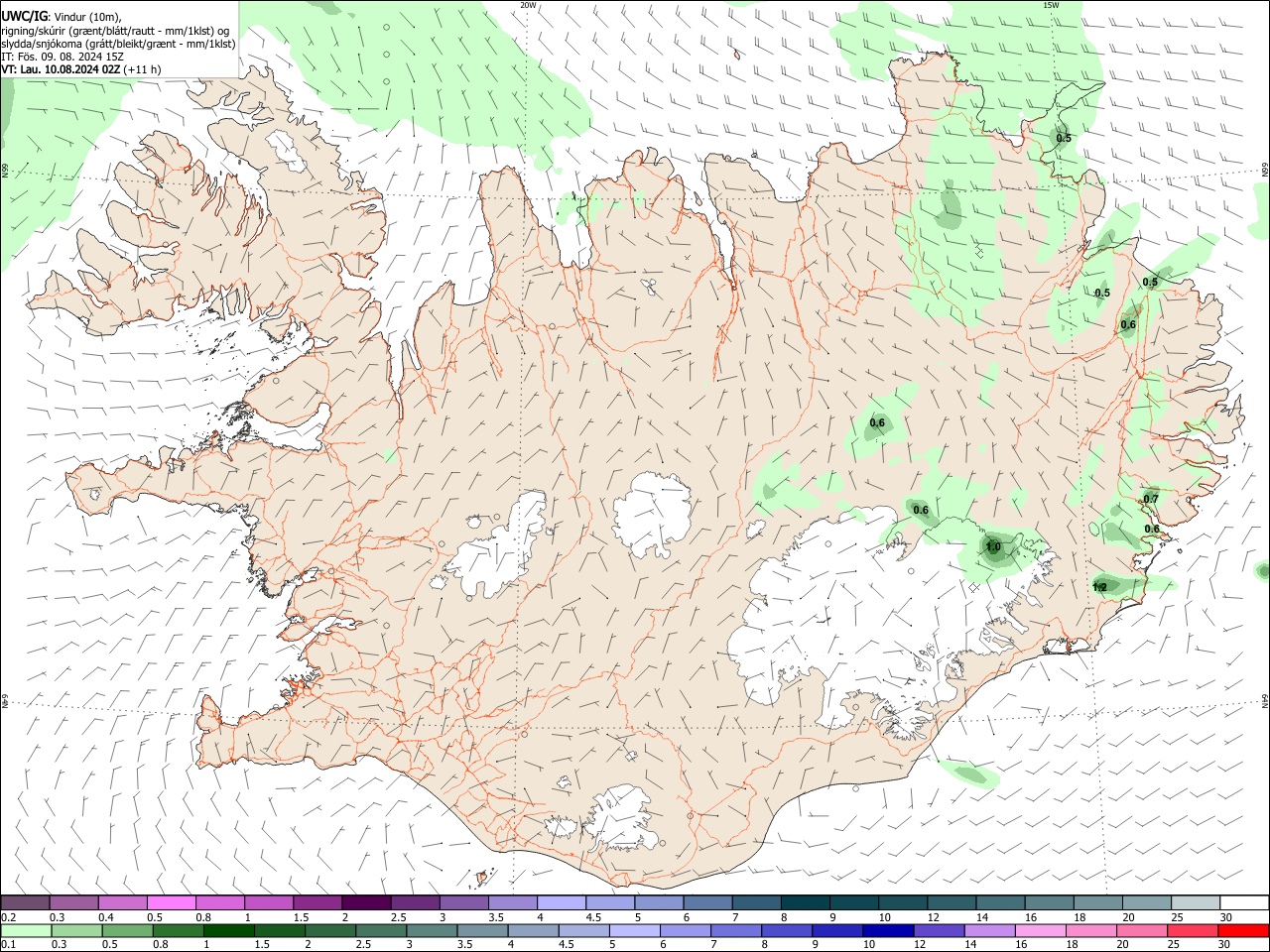Click the '1.2' precipitation value on the map
Viewport: 1270px width, 952px height.
coord(1099,587)
